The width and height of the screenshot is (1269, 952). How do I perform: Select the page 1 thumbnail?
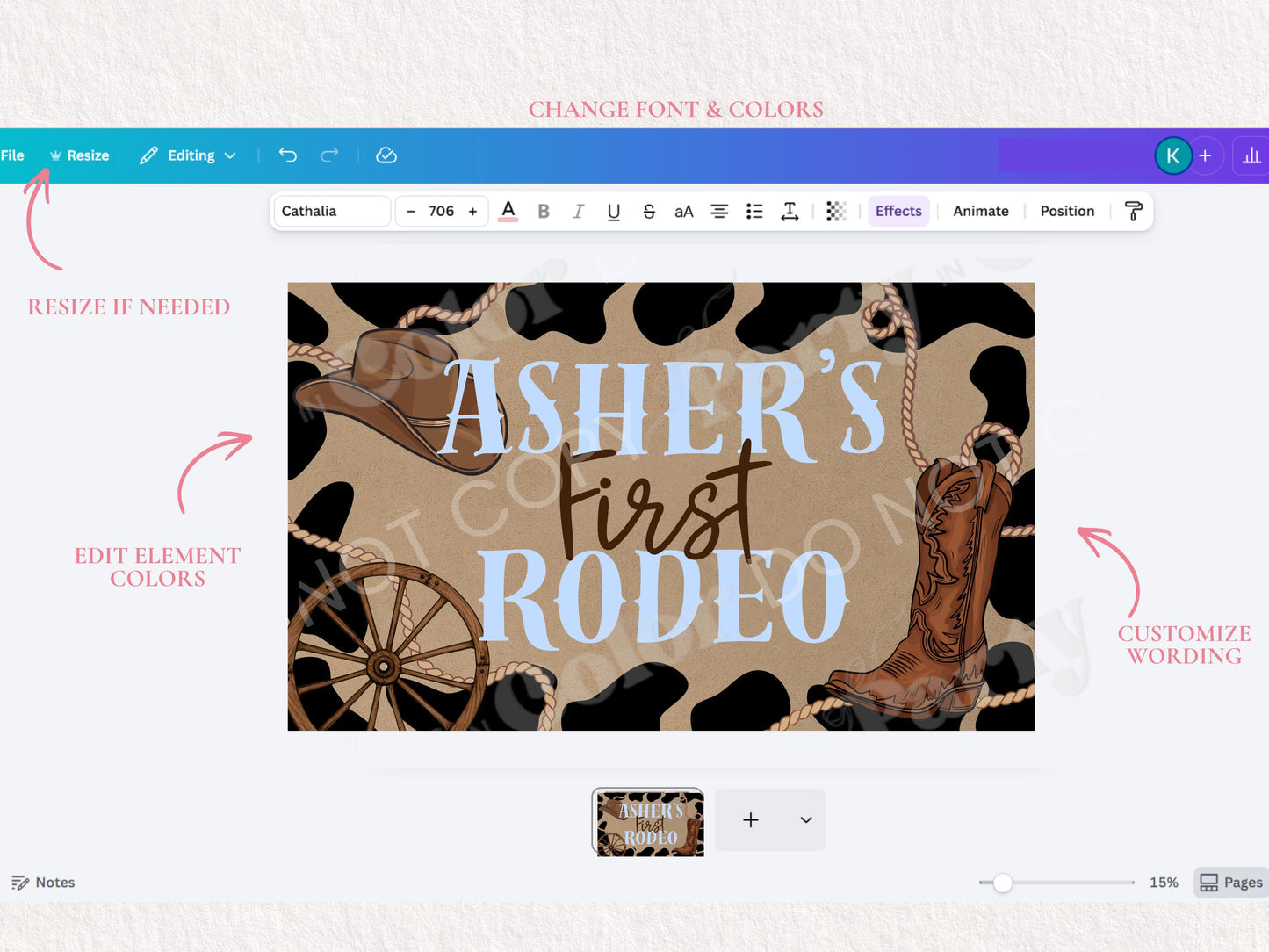point(648,822)
